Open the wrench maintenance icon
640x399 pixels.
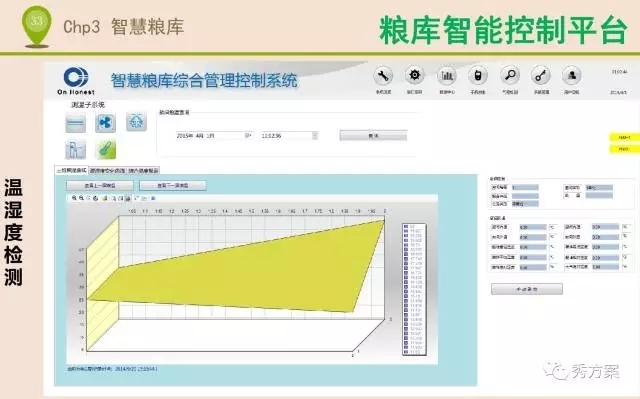click(383, 76)
